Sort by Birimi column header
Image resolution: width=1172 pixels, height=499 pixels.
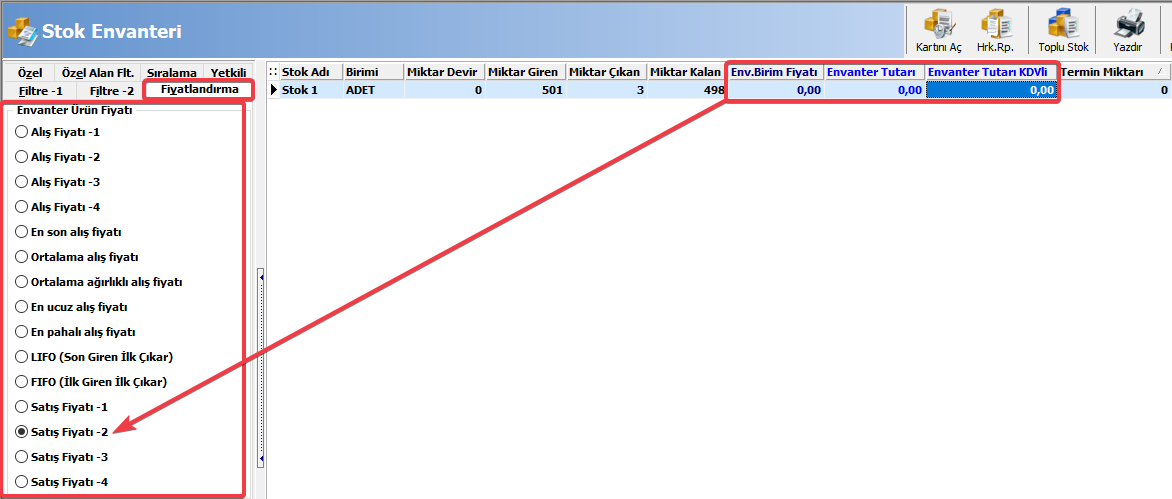pos(373,72)
